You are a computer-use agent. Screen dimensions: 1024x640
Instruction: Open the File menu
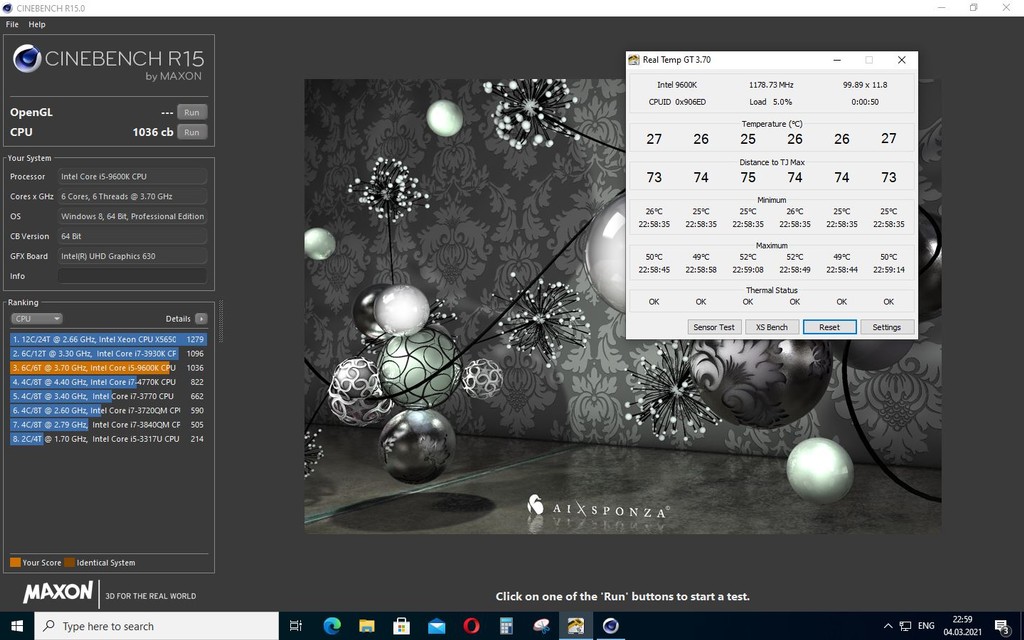pyautogui.click(x=12, y=24)
